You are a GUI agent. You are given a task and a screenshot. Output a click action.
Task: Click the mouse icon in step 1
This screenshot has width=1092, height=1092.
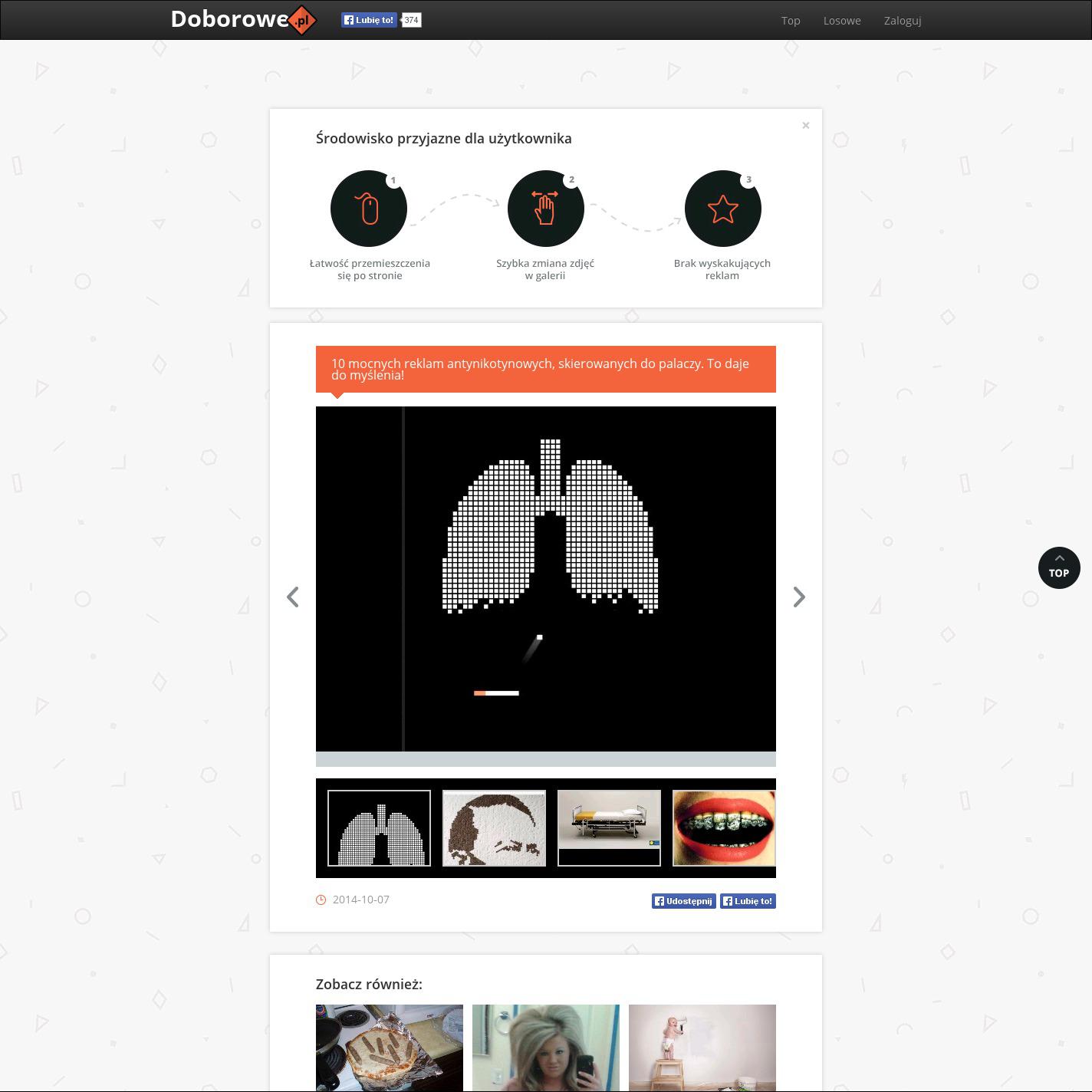coord(369,209)
